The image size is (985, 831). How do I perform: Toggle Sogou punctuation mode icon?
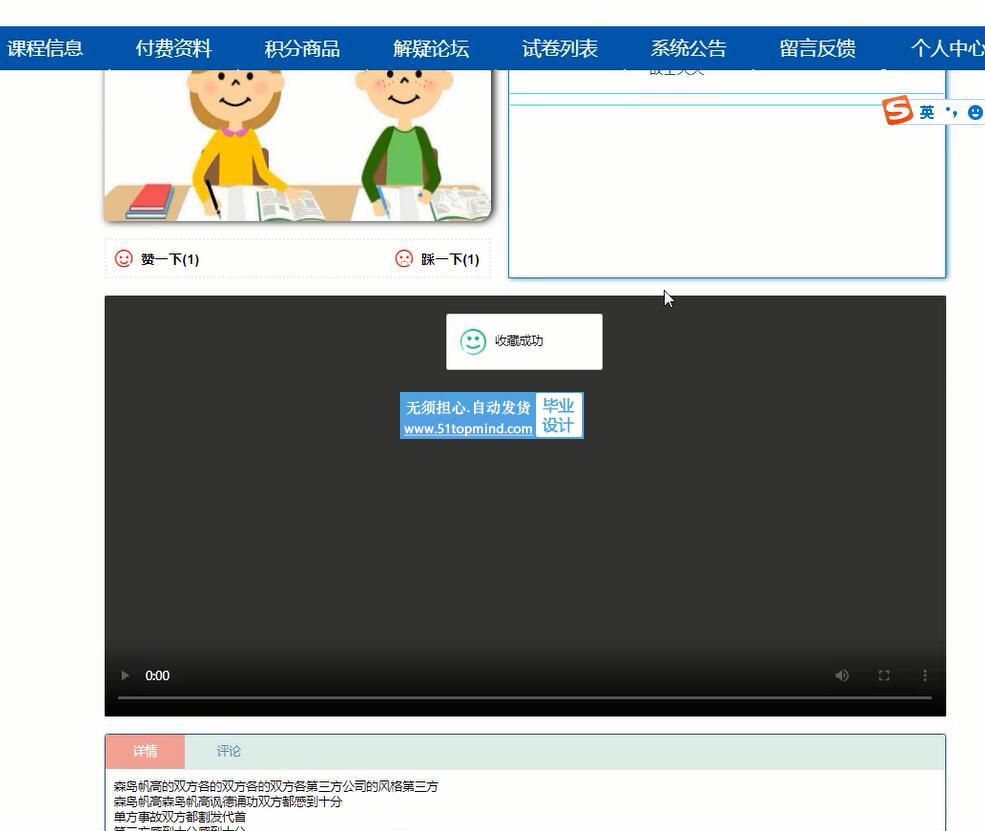click(x=951, y=112)
